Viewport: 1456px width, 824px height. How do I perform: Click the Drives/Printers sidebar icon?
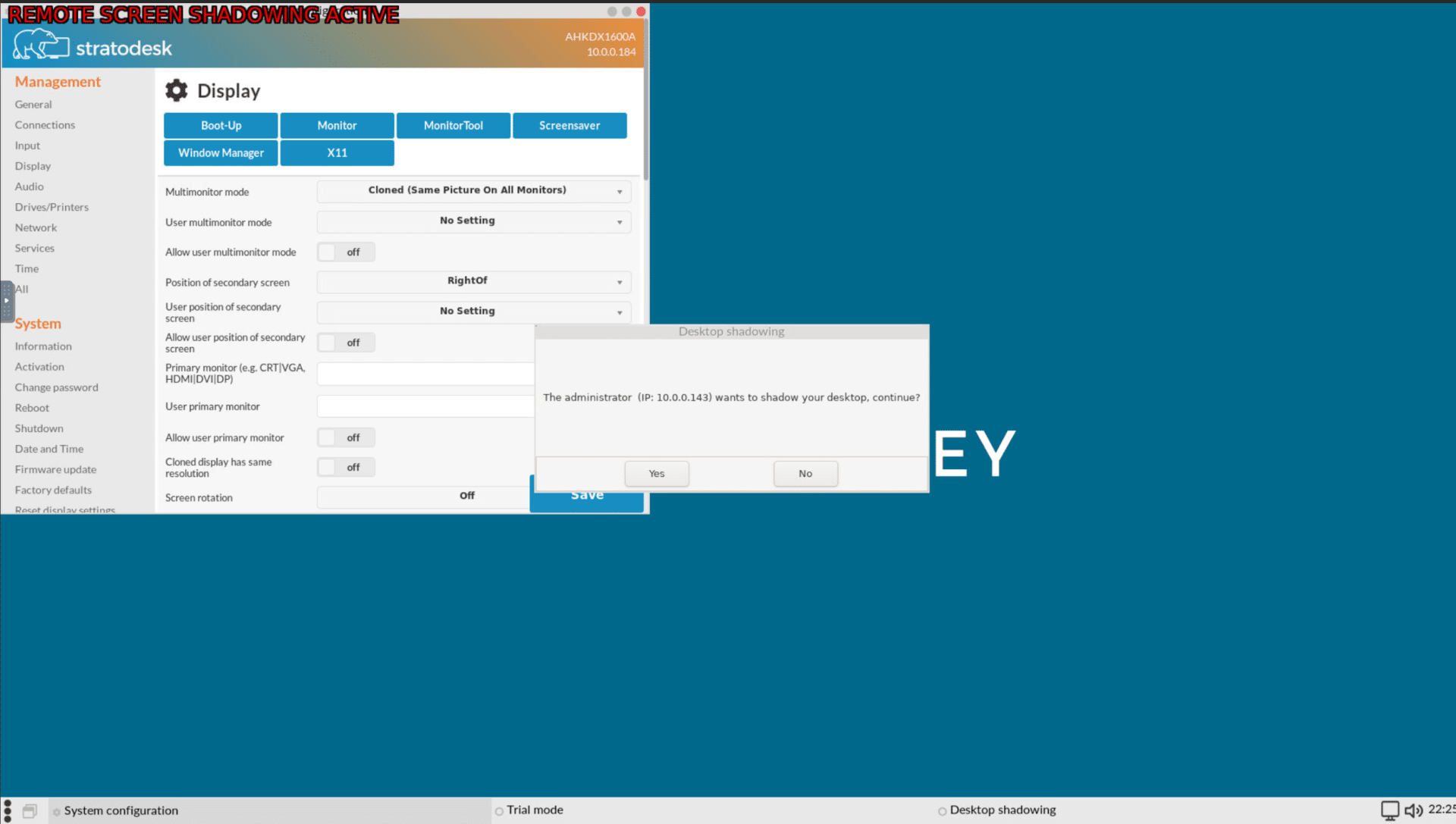pos(52,207)
